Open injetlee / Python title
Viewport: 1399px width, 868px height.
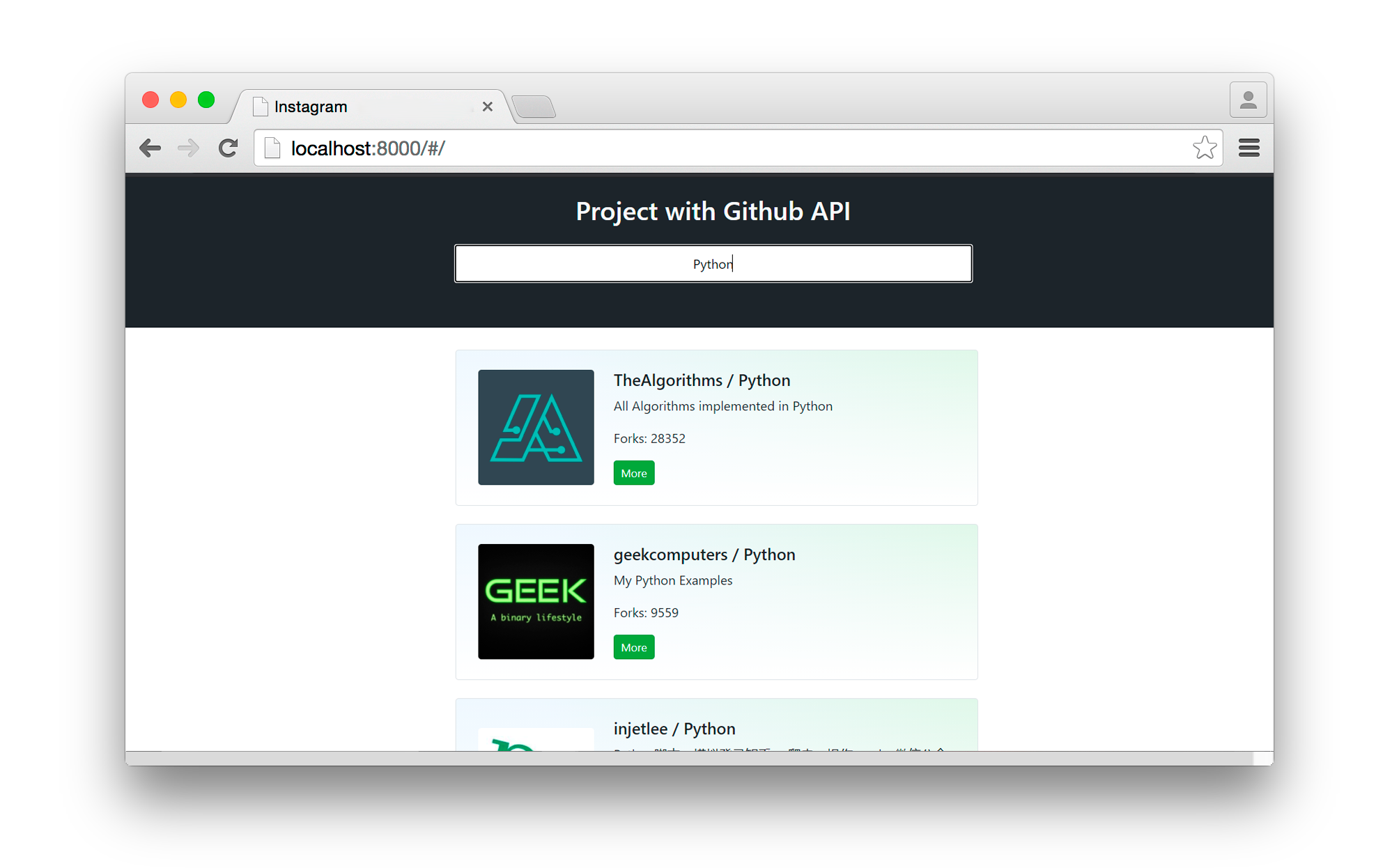click(x=674, y=729)
